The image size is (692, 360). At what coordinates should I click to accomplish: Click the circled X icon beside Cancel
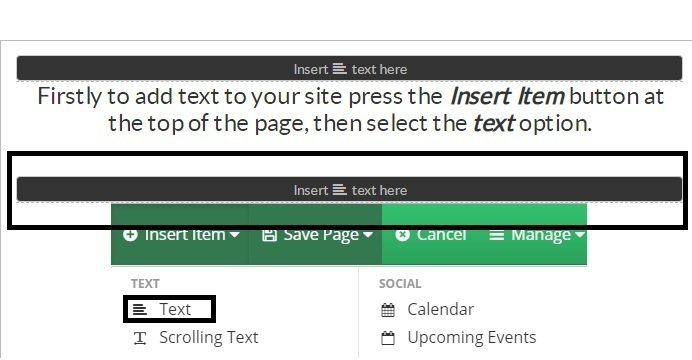(x=402, y=235)
